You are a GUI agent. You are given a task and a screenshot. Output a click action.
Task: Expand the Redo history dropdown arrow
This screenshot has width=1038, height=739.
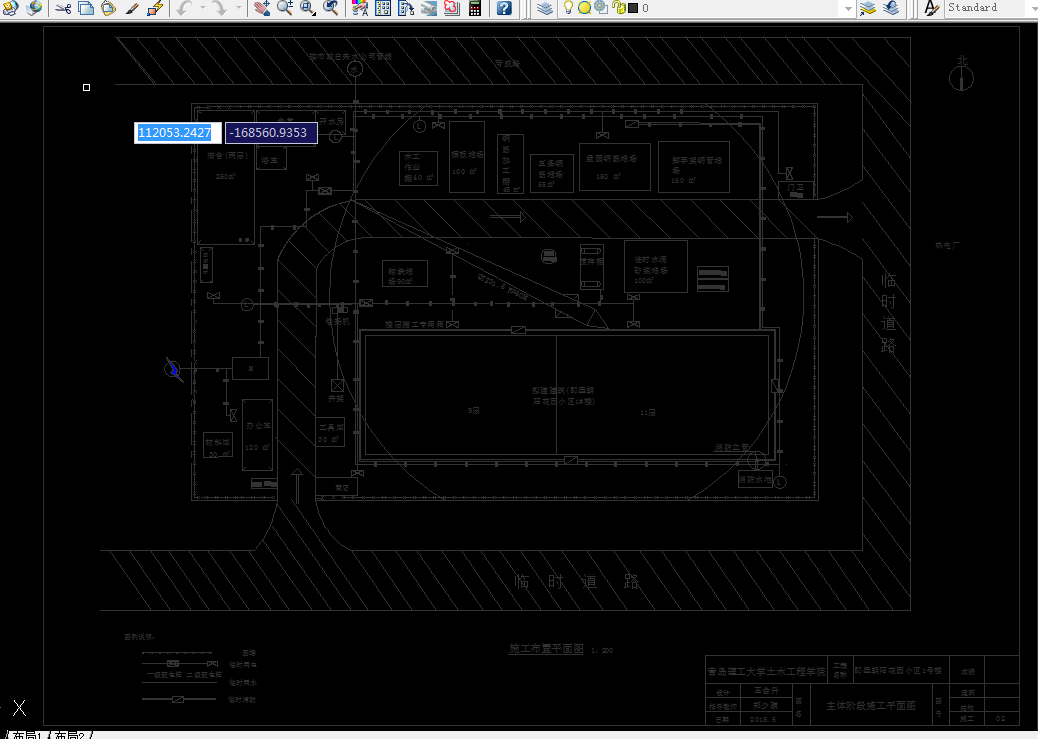(x=238, y=8)
